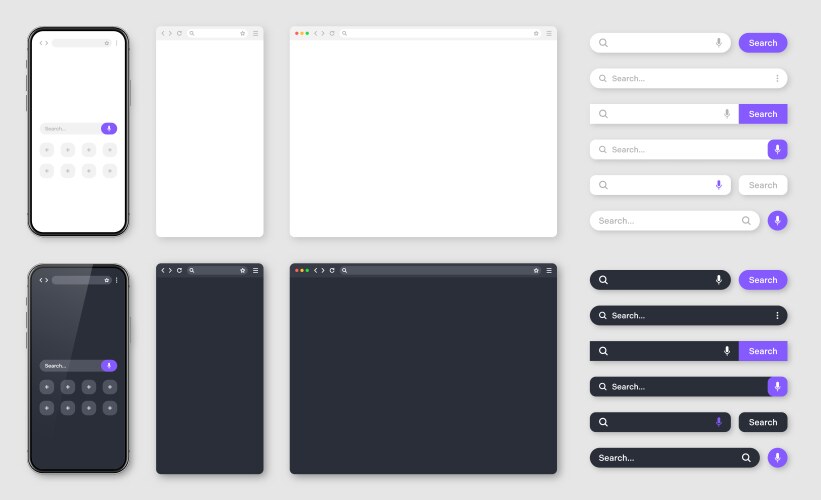Tap the purple microphone button on the light phone

pyautogui.click(x=109, y=129)
